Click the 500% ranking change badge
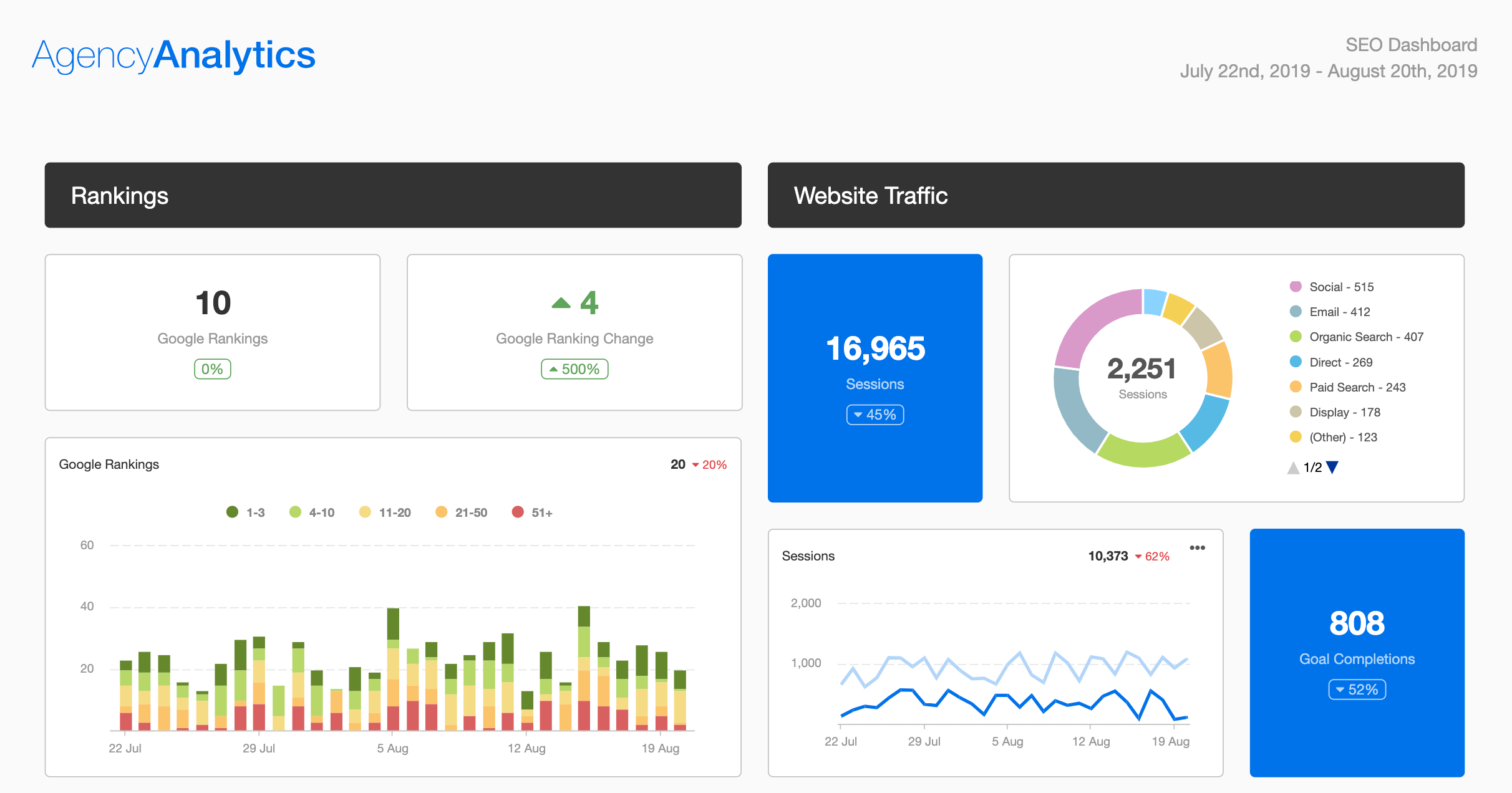Screen dimensions: 1512x793 [x=574, y=369]
